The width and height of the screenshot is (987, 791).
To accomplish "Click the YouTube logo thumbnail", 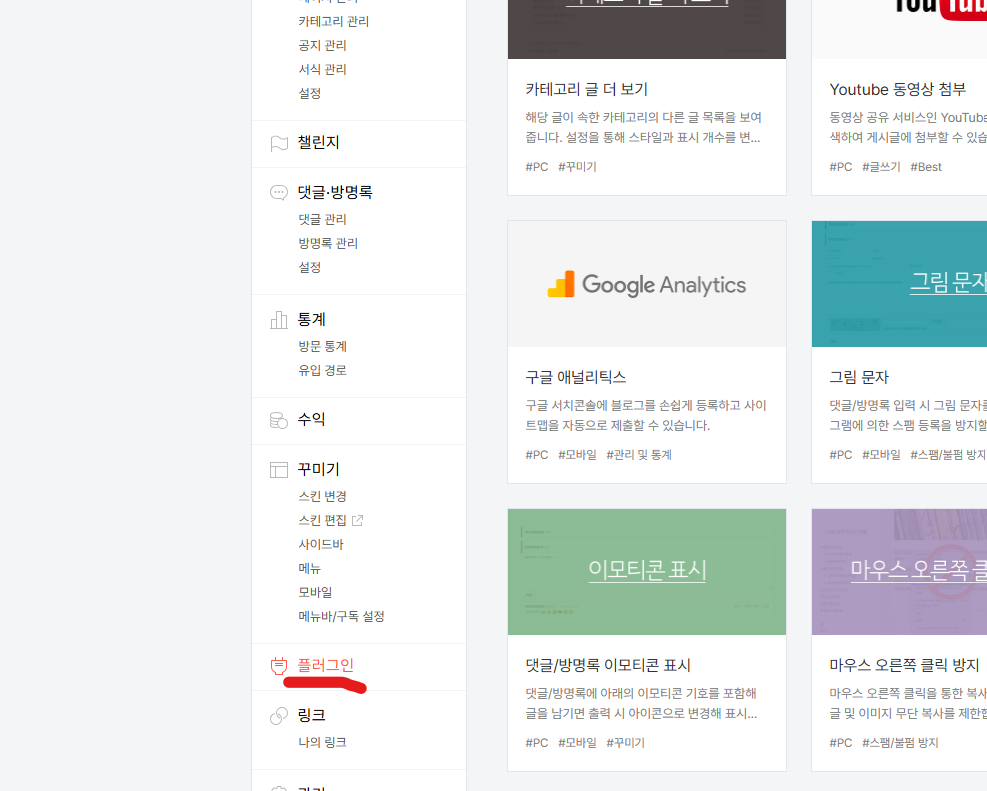I will 900,29.
